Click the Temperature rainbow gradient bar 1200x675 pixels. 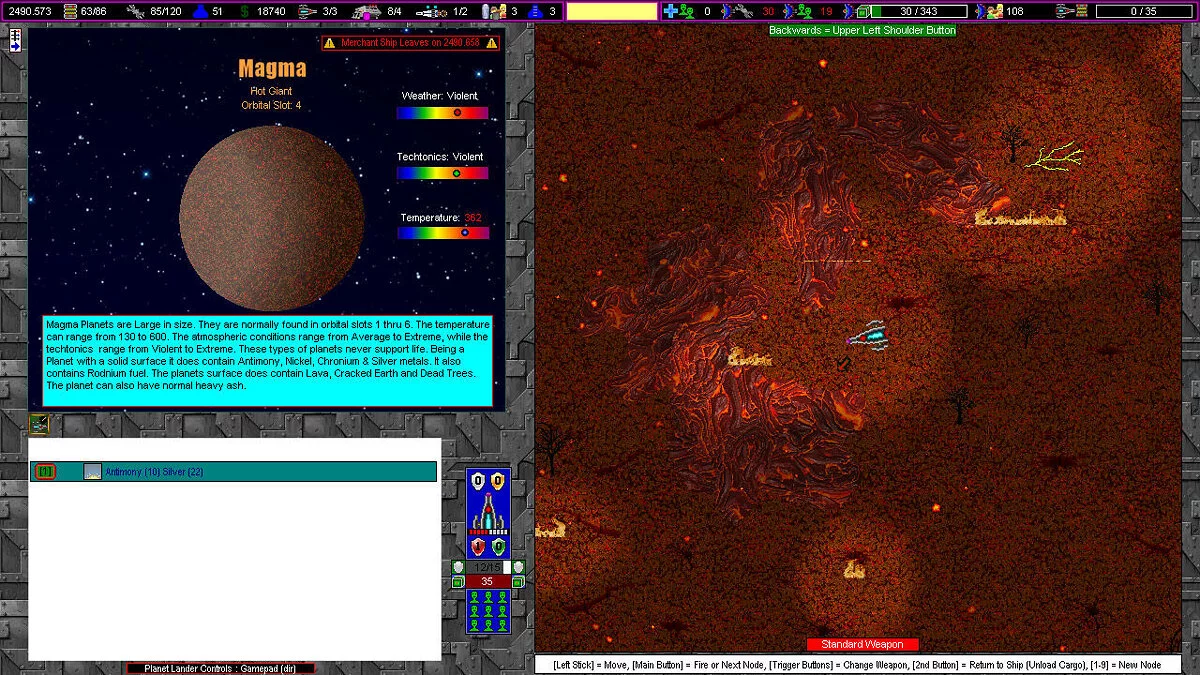pyautogui.click(x=442, y=233)
